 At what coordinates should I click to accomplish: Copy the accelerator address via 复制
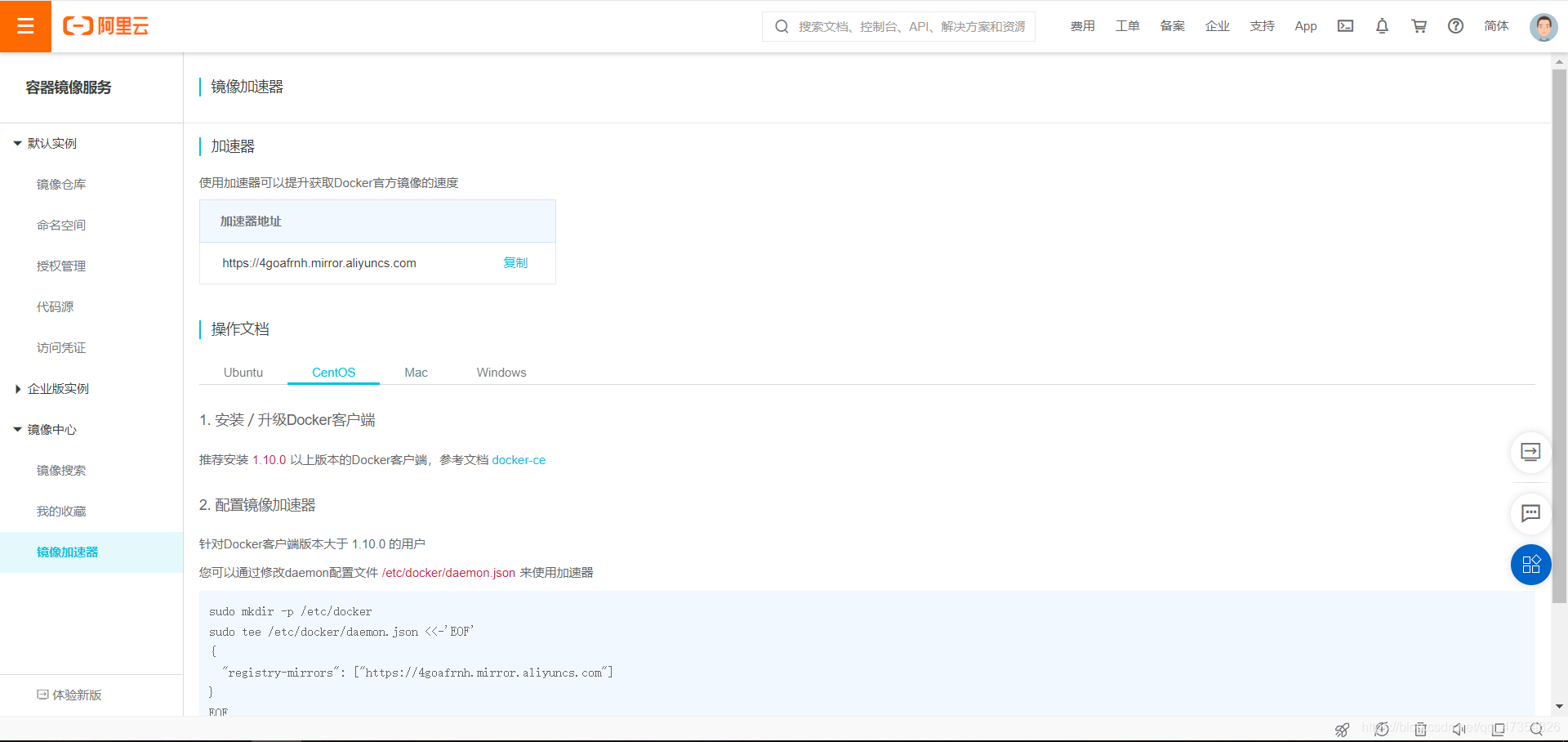(x=515, y=262)
